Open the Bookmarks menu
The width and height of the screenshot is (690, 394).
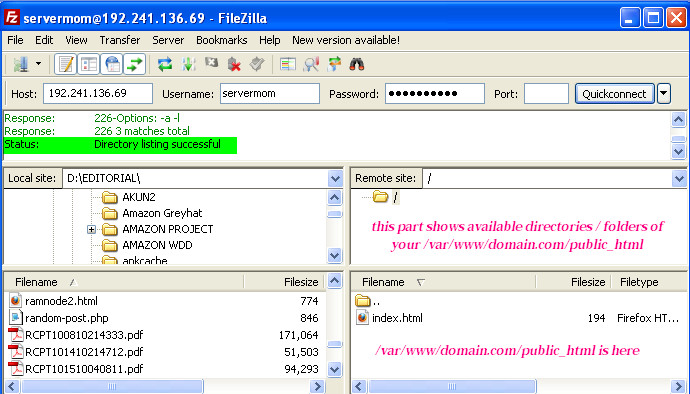coord(222,40)
